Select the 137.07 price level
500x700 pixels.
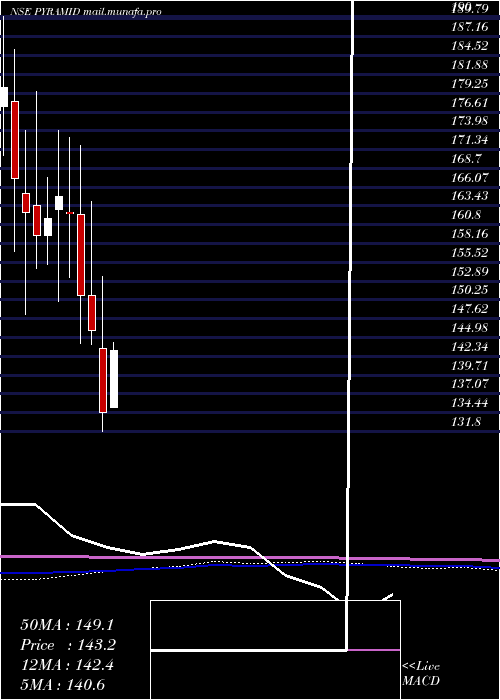pos(470,384)
